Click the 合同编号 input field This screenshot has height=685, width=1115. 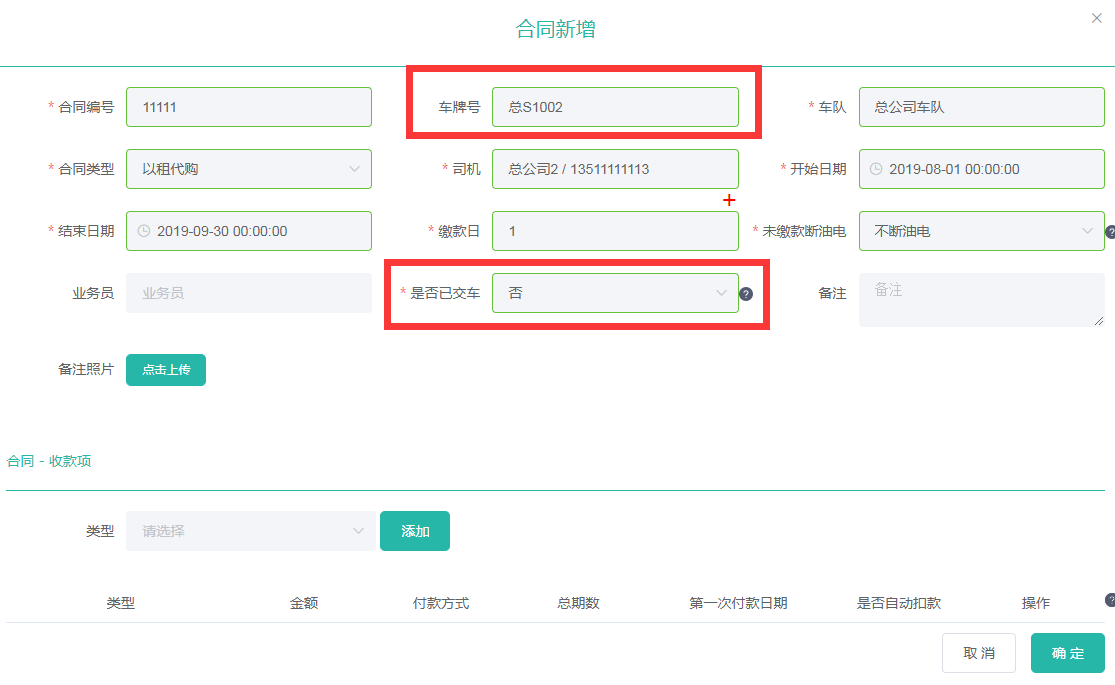pos(248,107)
